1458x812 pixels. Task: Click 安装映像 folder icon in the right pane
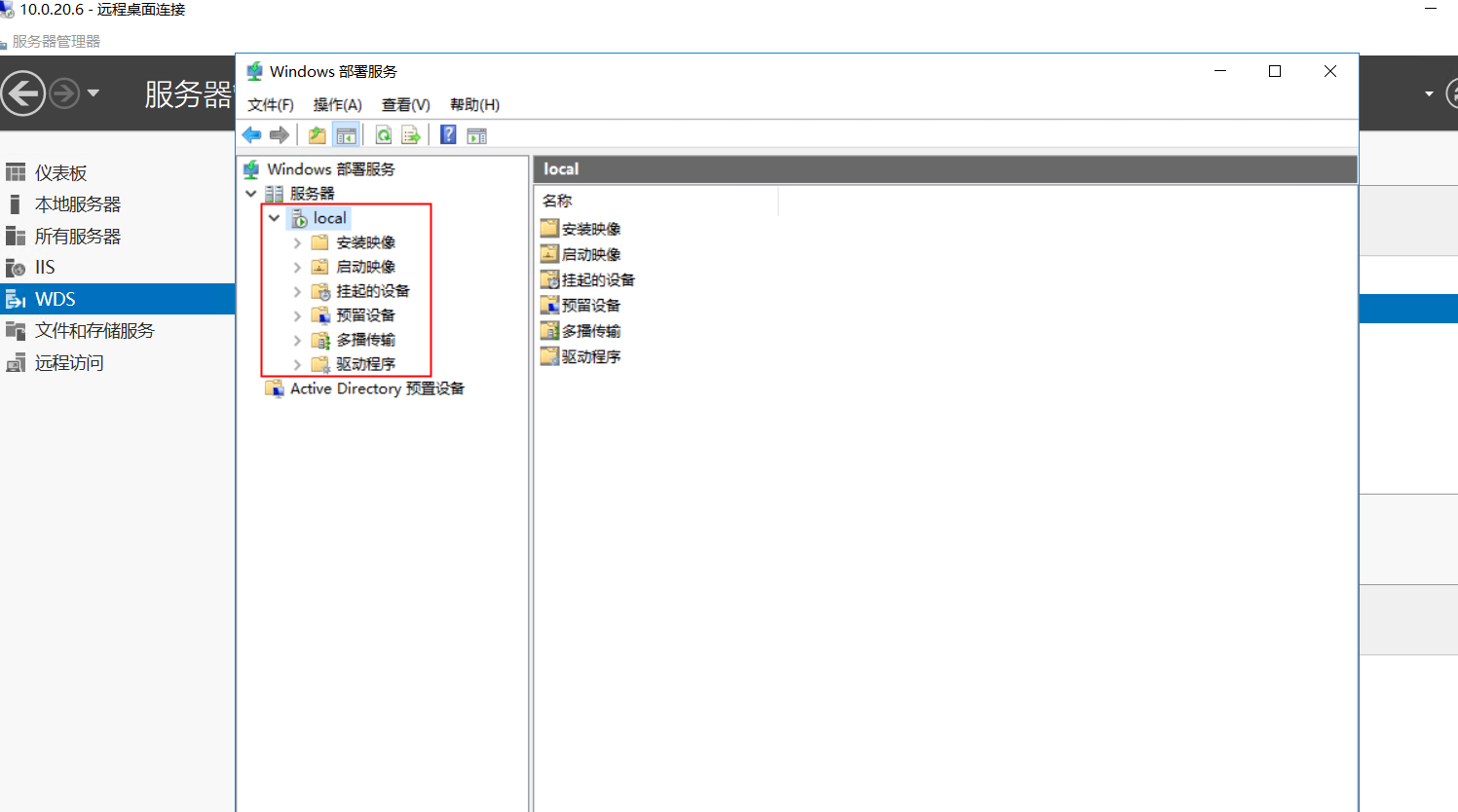coord(550,229)
